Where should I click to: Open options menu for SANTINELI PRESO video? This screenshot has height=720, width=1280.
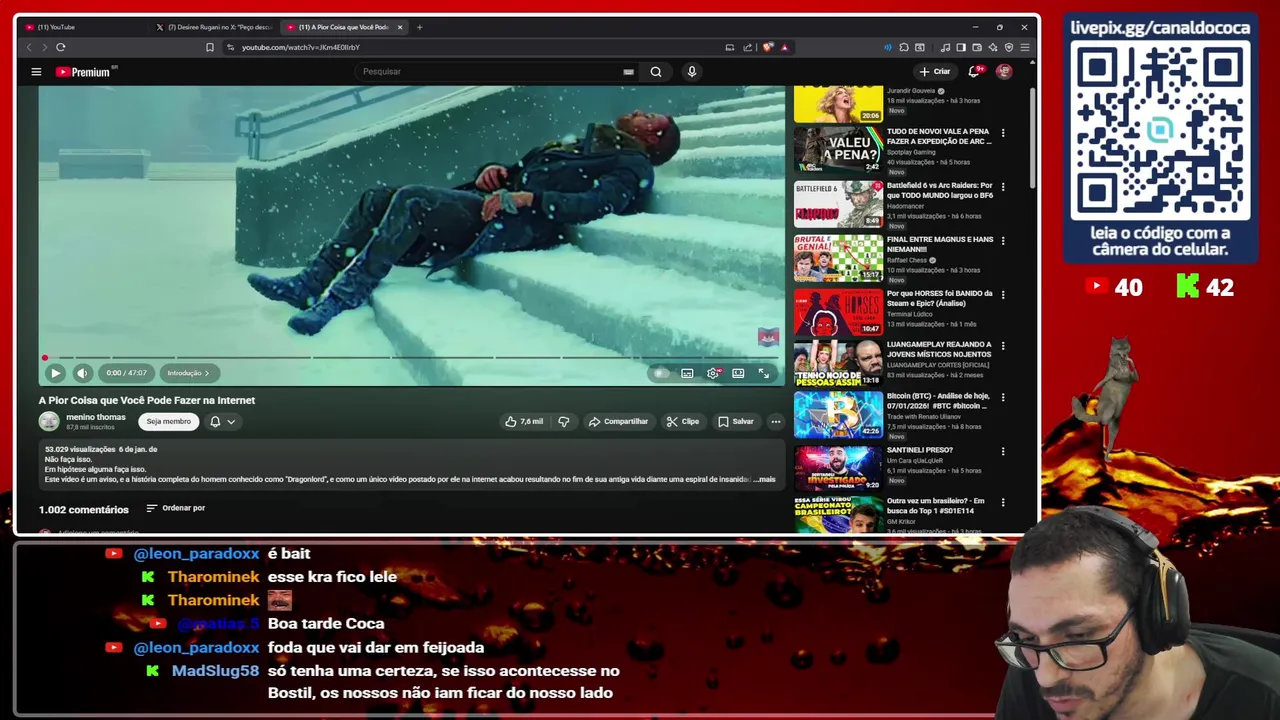(1003, 451)
